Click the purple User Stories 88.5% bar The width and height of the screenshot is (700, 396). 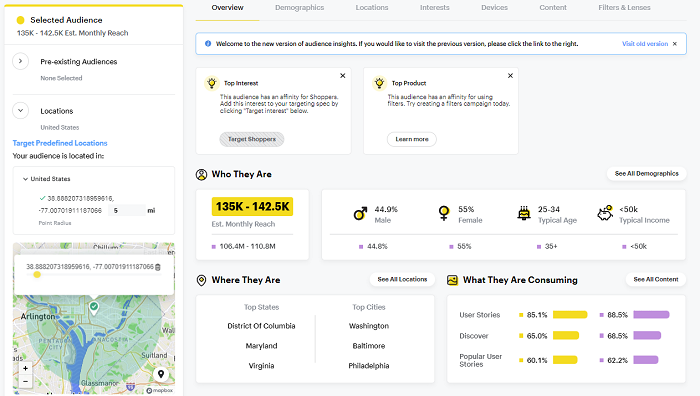tap(651, 315)
